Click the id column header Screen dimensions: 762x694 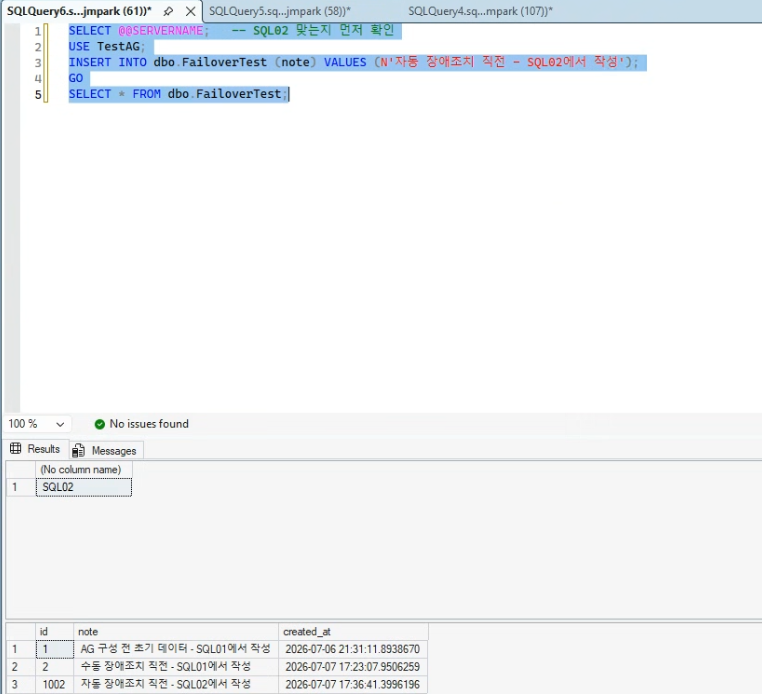click(x=54, y=632)
